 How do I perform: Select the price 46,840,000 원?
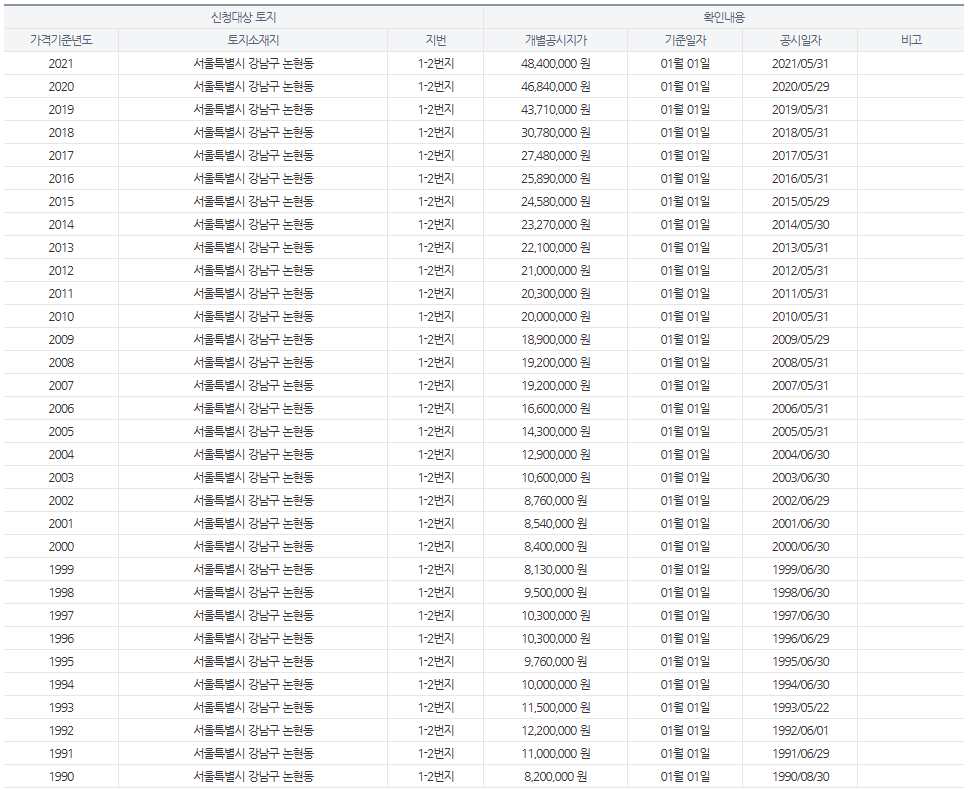[556, 86]
